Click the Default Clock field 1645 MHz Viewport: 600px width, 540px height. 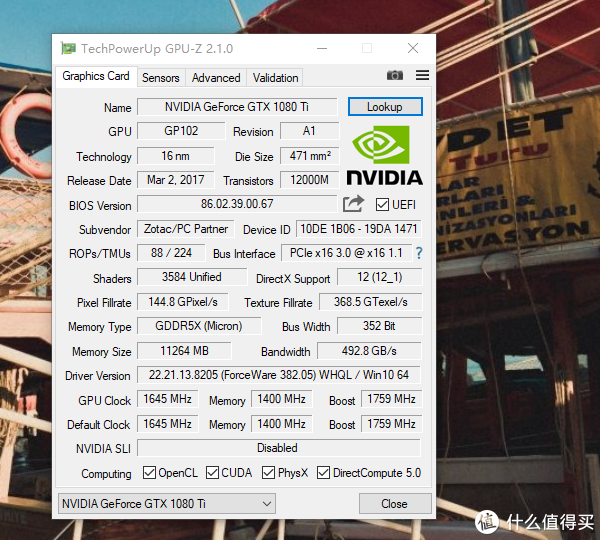[x=168, y=424]
